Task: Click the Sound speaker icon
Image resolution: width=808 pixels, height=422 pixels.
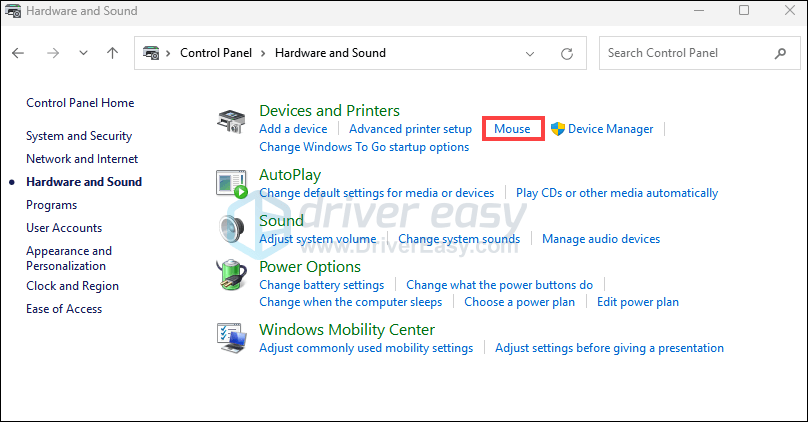Action: coord(231,229)
